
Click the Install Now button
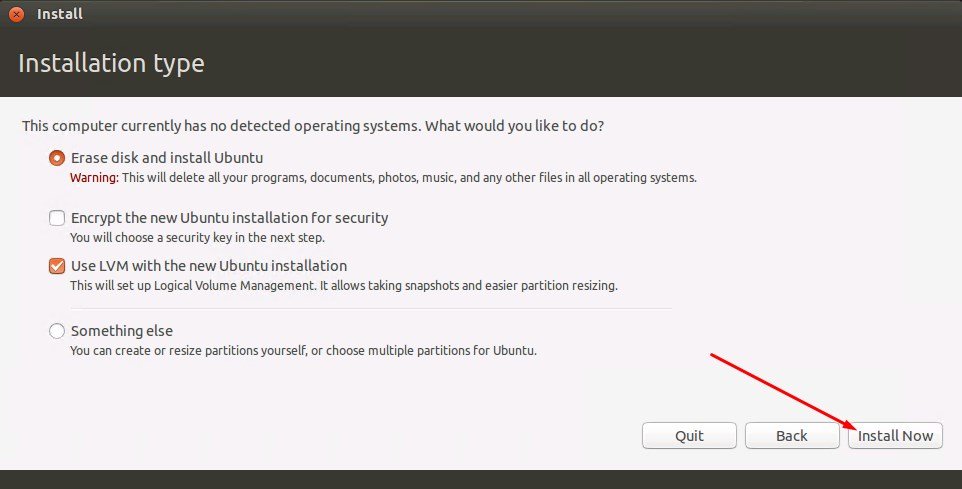[895, 436]
